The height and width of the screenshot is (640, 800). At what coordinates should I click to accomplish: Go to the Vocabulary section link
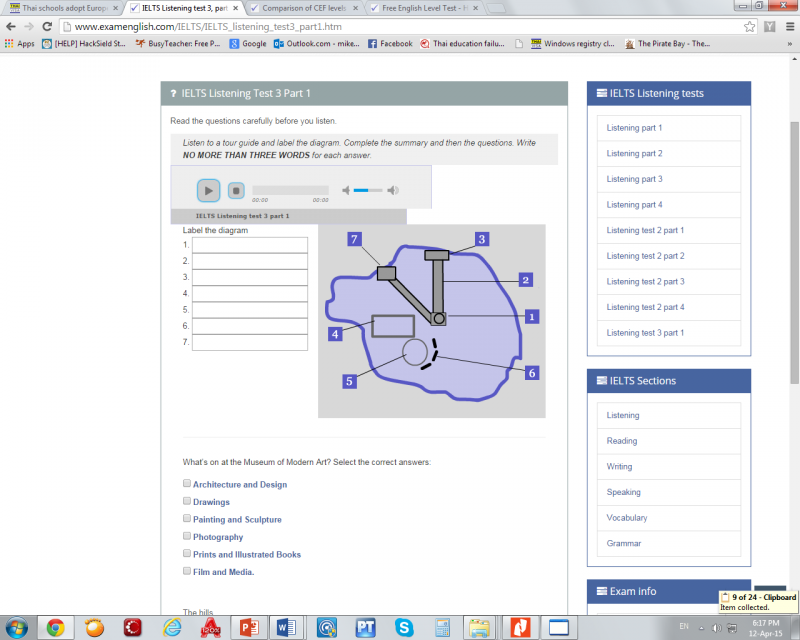tap(627, 518)
